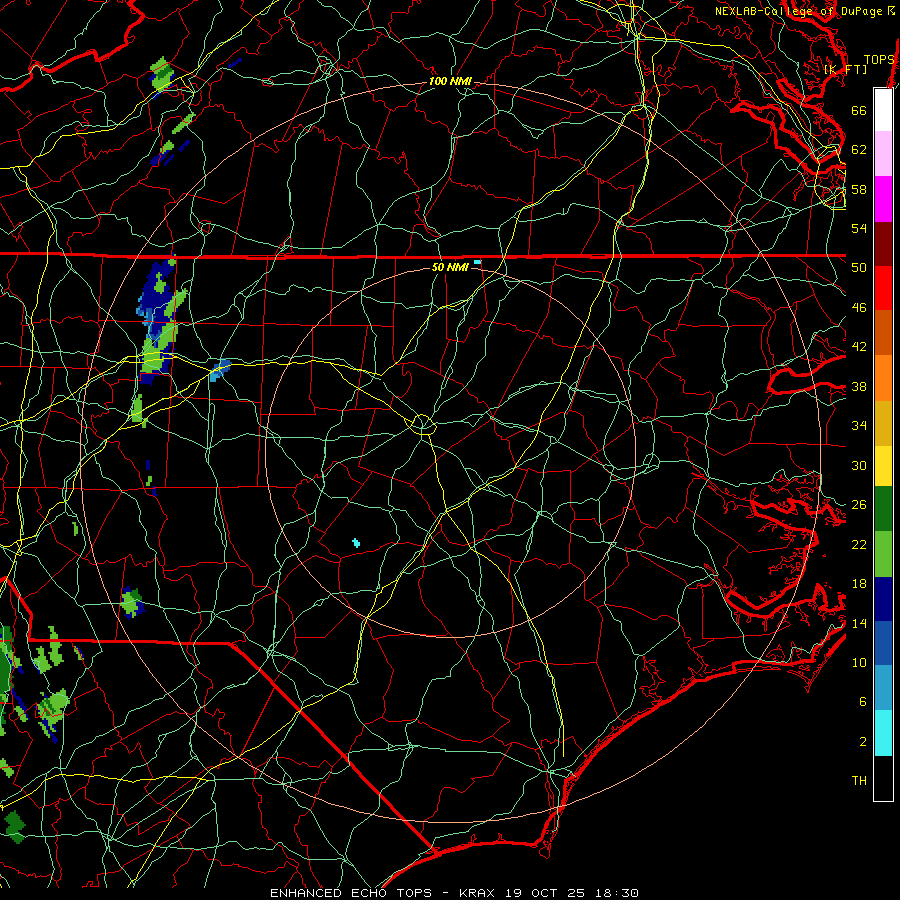Click the tiny cyan echo beside the 50 NMI label
The height and width of the screenshot is (900, 900).
point(477,262)
